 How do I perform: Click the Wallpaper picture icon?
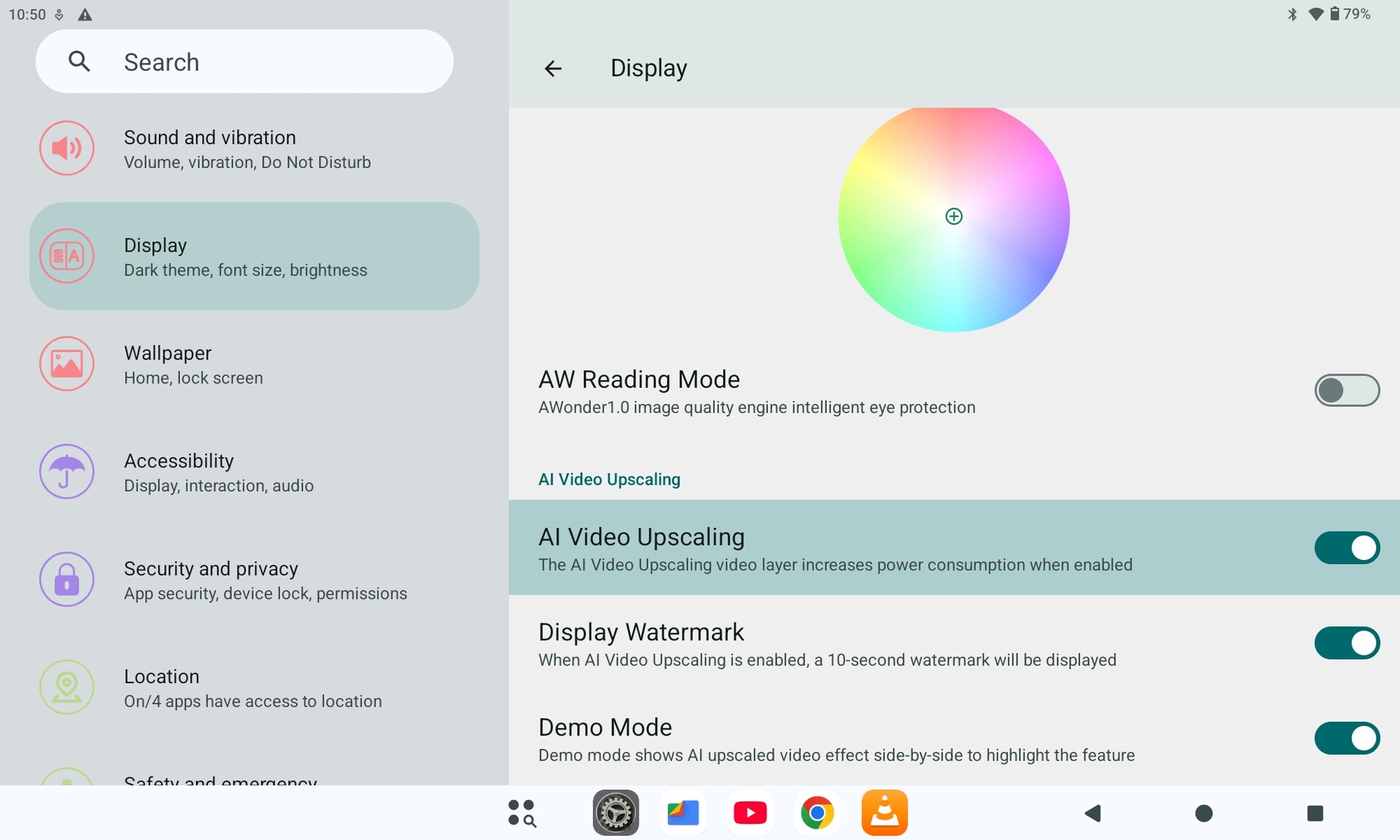66,364
